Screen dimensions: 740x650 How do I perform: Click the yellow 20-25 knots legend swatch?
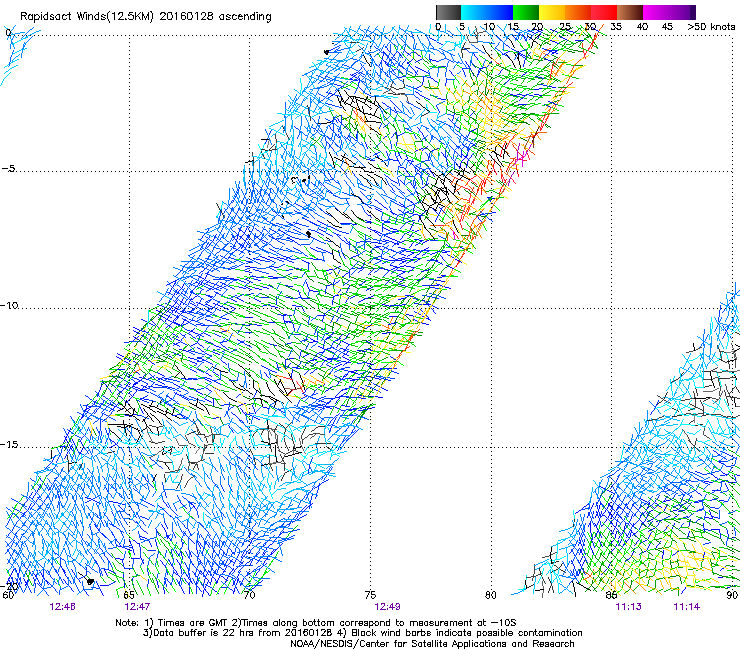click(x=552, y=12)
